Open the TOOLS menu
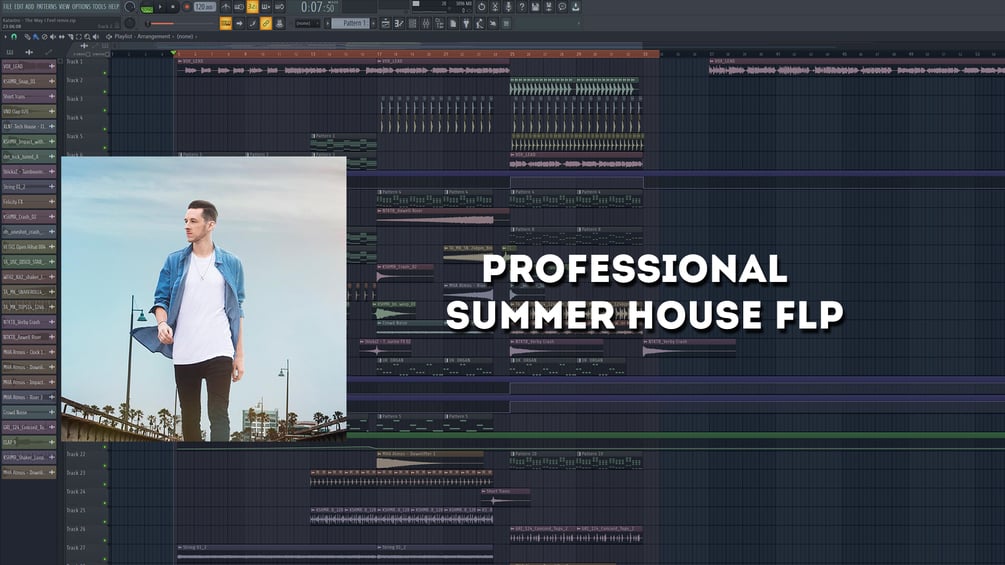This screenshot has height=565, width=1005. click(99, 6)
